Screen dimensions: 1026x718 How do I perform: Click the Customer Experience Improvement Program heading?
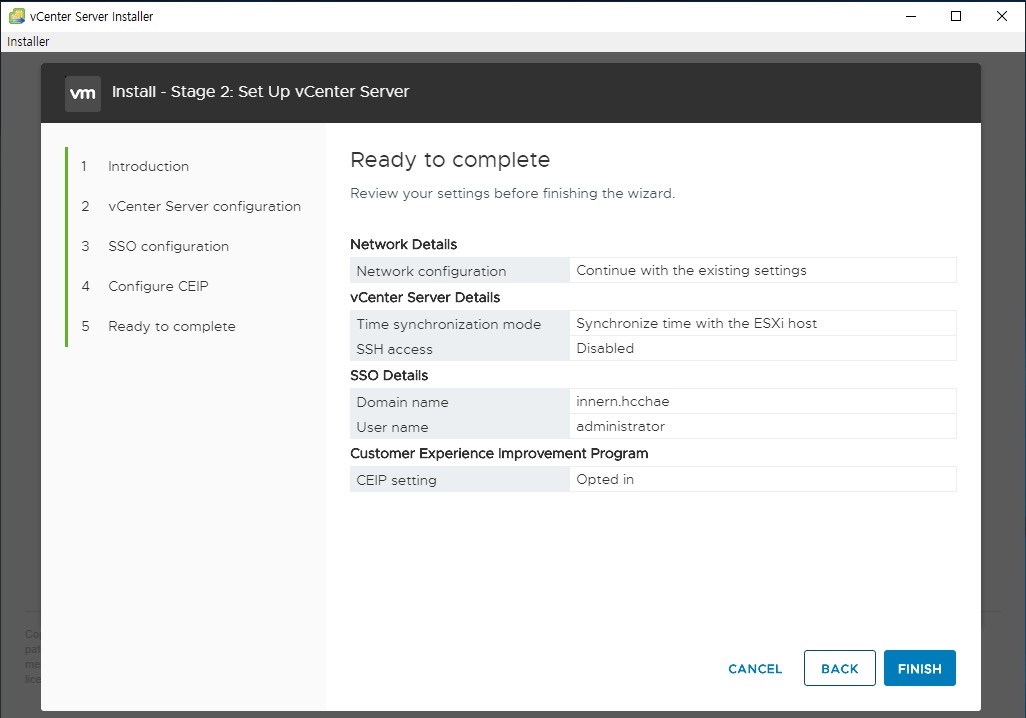tap(499, 453)
